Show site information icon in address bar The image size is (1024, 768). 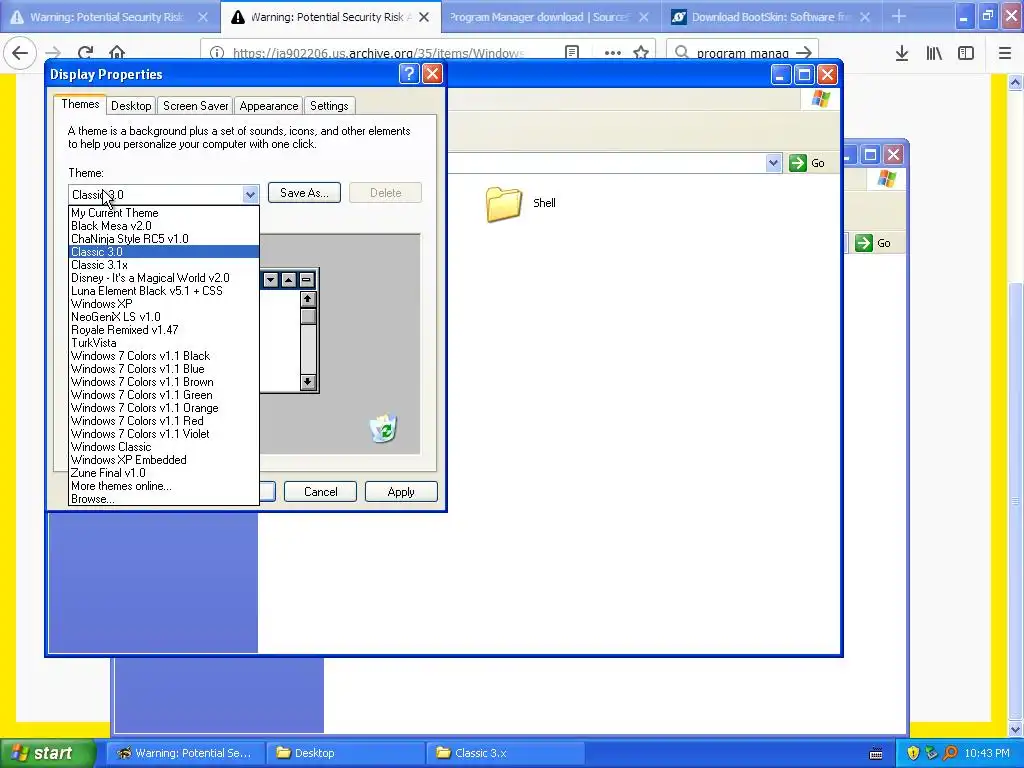click(x=217, y=52)
